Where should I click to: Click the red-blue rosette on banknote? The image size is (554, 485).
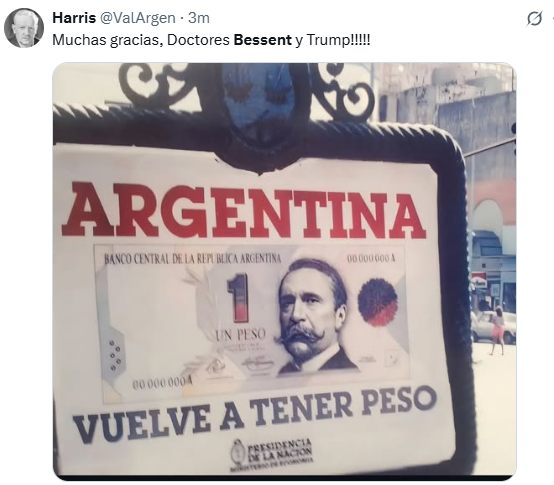coord(377,302)
